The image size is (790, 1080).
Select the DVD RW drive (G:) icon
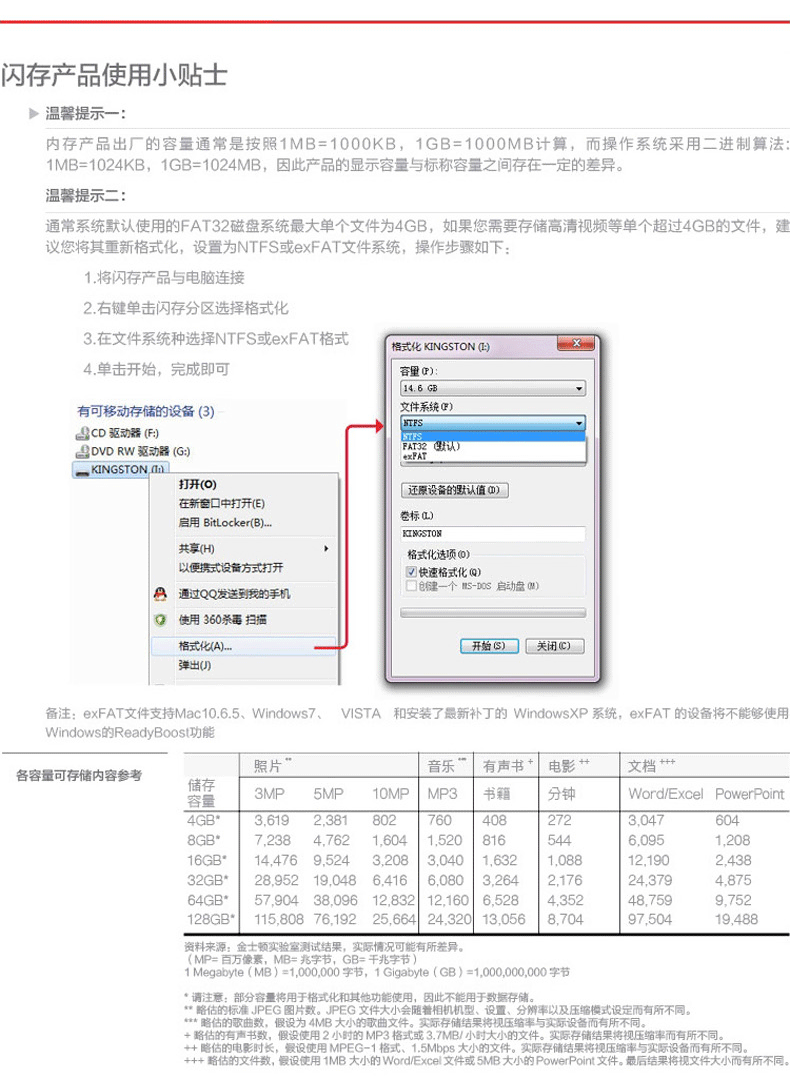83,451
